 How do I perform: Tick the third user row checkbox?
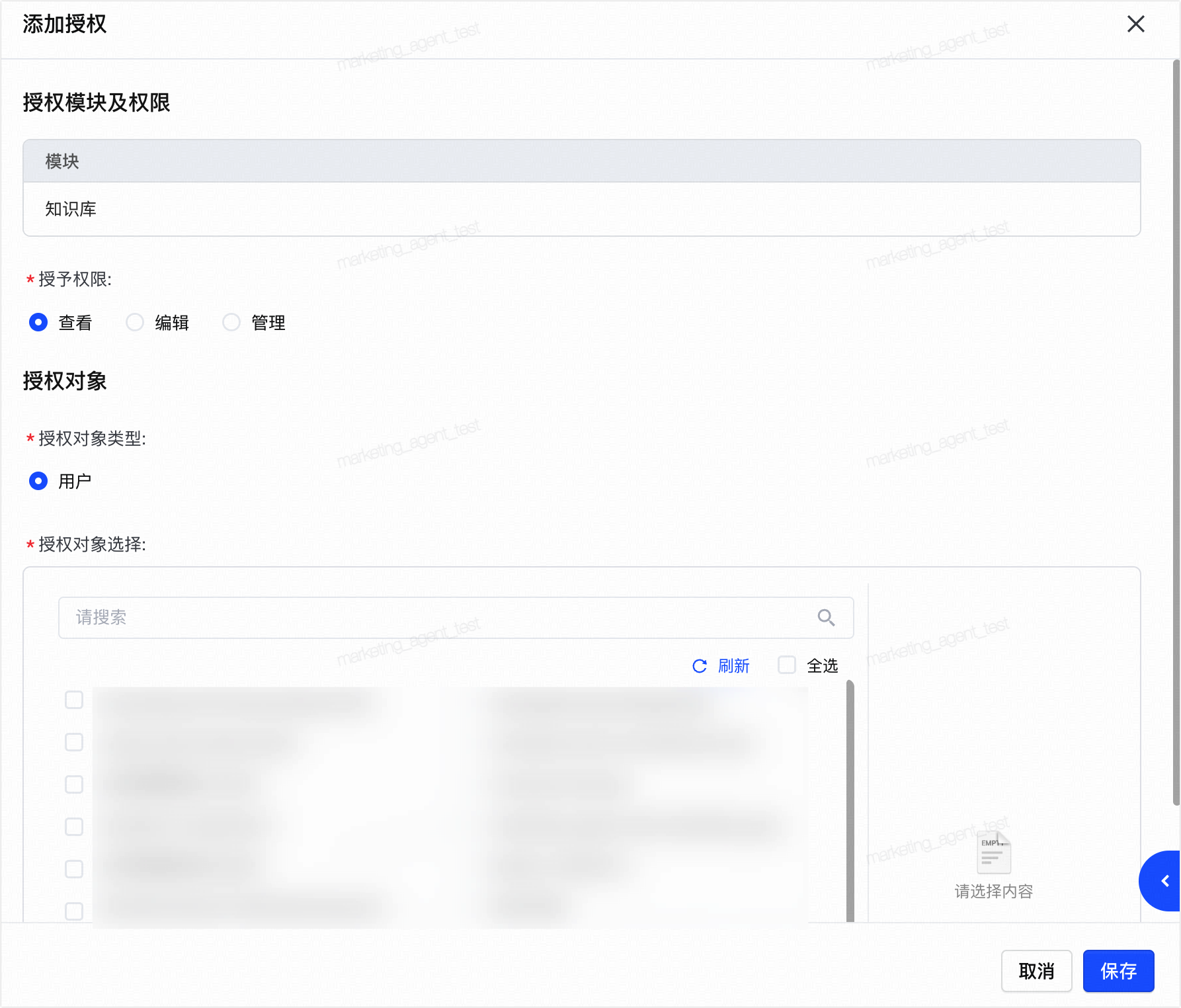click(74, 784)
